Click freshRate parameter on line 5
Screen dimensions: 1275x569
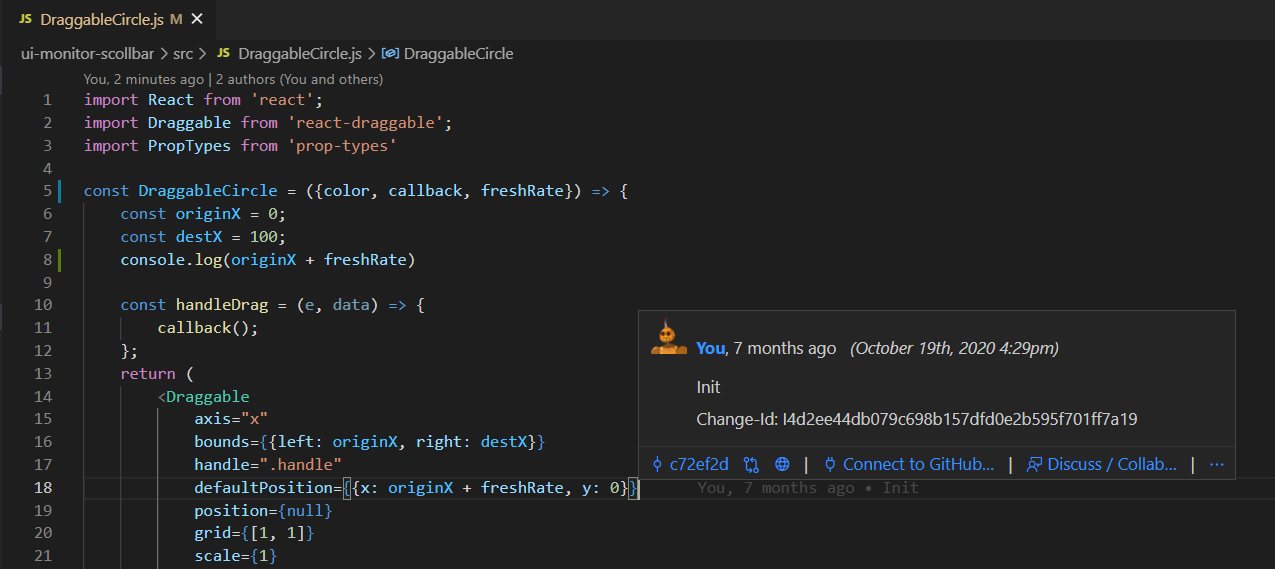522,191
